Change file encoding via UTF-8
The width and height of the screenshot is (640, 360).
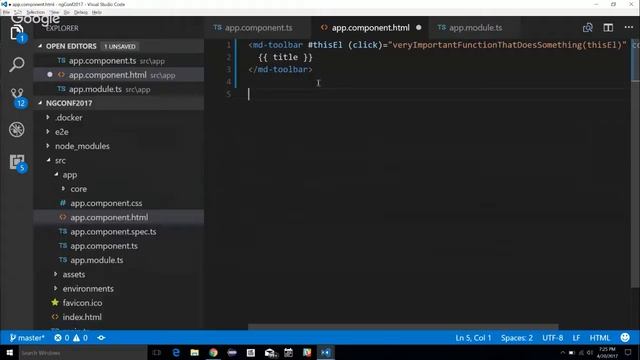point(553,338)
